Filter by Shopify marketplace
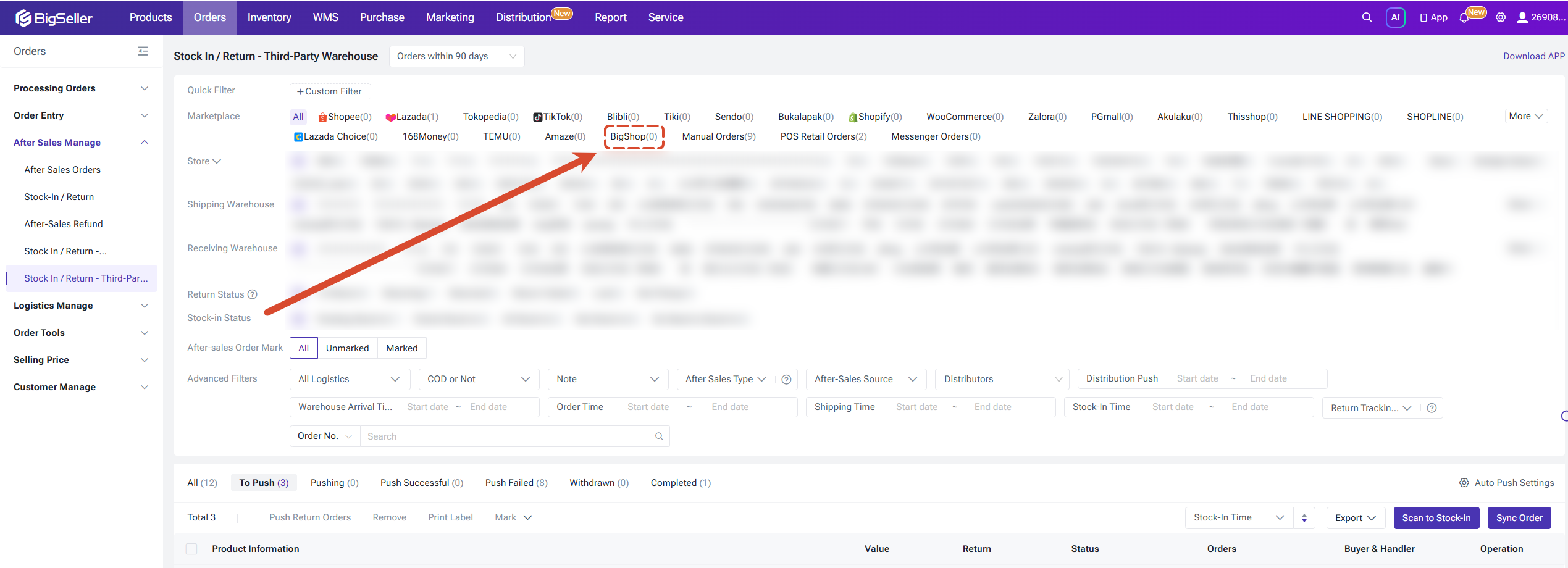 875,117
